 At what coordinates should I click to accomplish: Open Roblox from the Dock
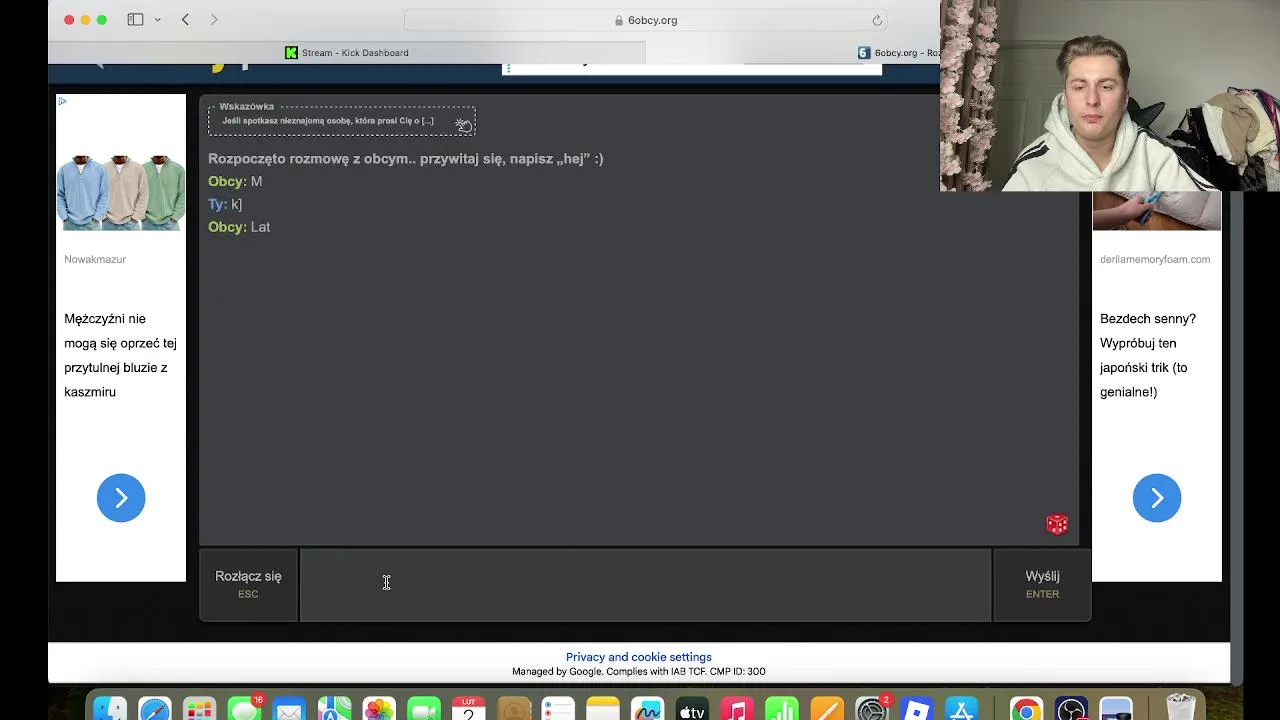pyautogui.click(x=916, y=709)
